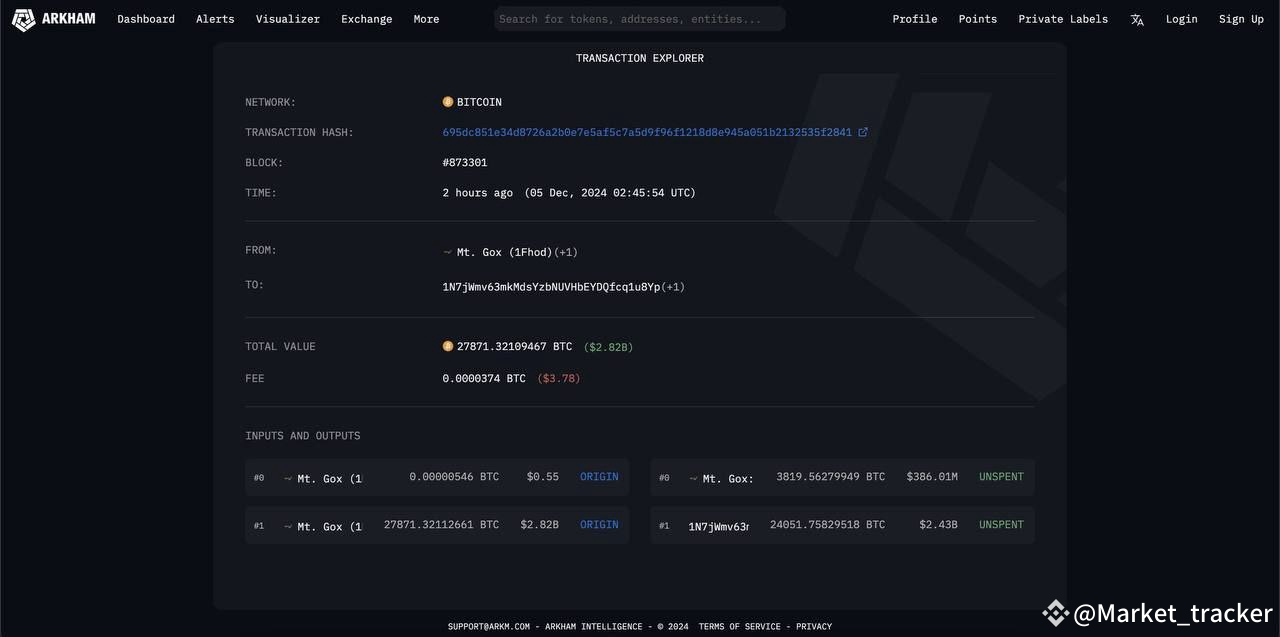Open the Privacy link
The height and width of the screenshot is (637, 1280).
(814, 627)
